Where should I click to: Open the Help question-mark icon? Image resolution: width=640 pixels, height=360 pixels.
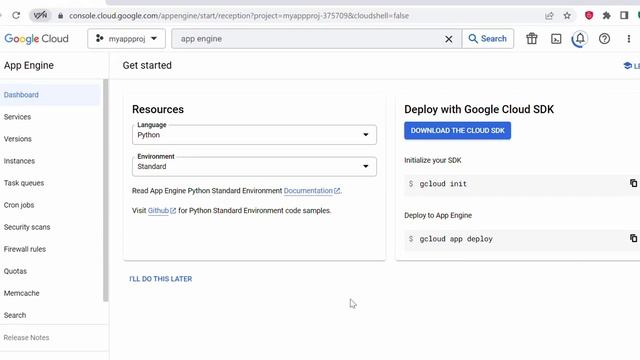pos(604,39)
